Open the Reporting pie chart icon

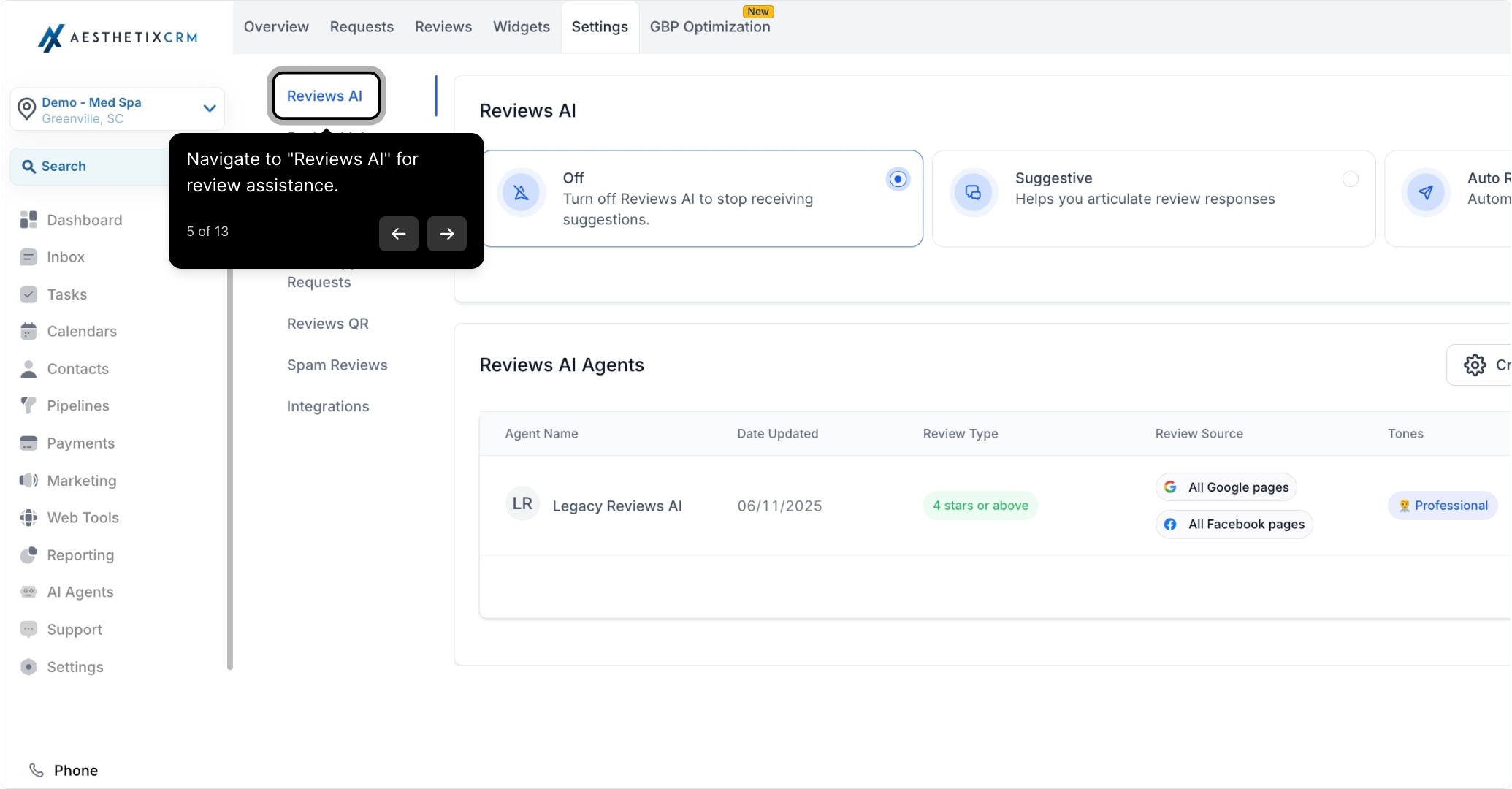28,555
